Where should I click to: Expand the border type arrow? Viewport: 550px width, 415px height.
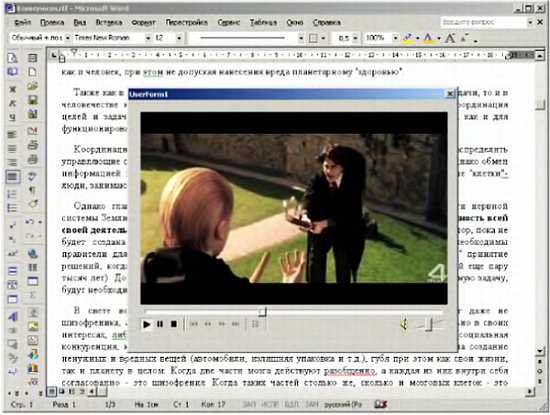(x=323, y=38)
